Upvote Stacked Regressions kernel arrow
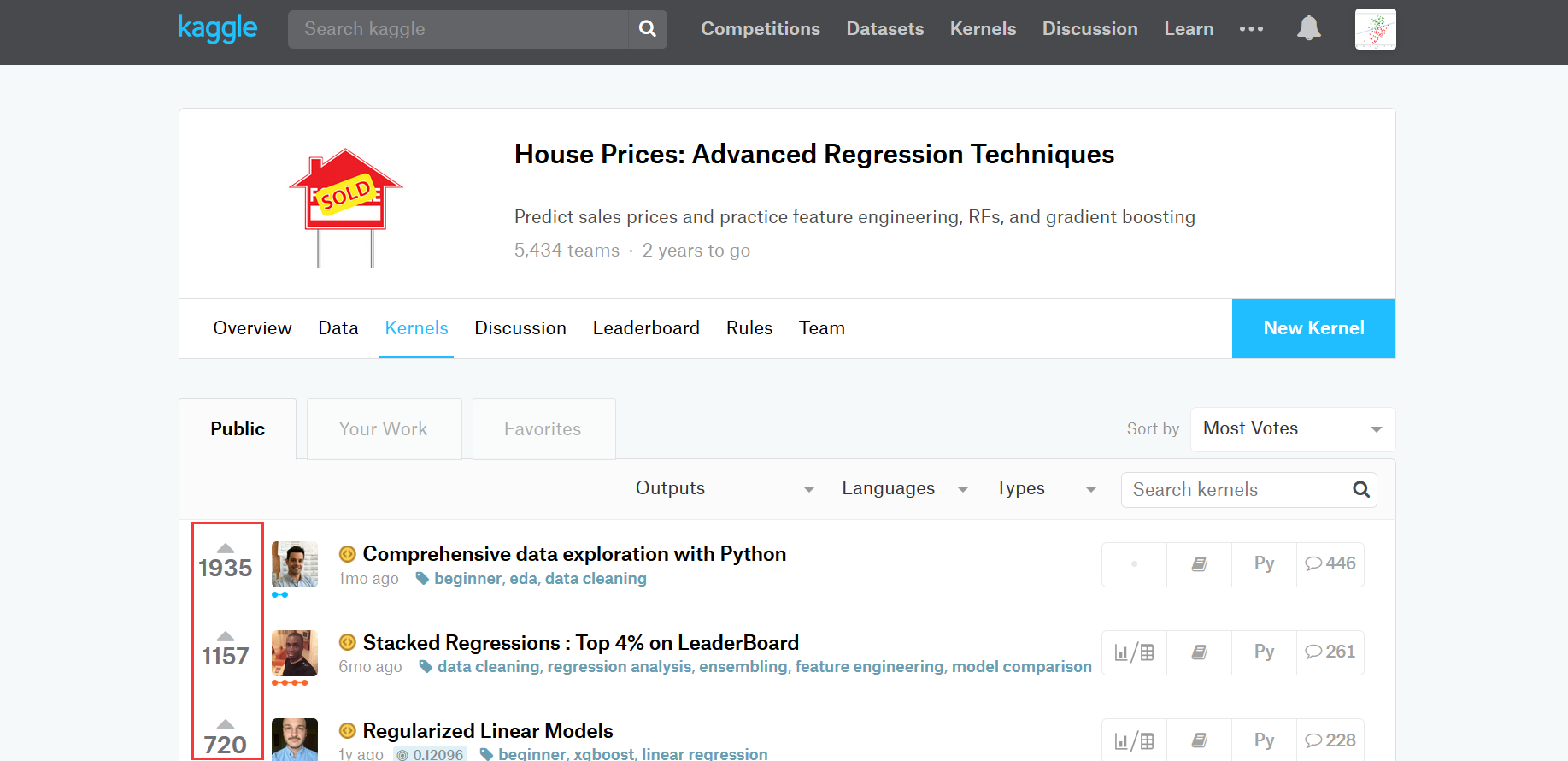The width and height of the screenshot is (1568, 761). tap(226, 636)
